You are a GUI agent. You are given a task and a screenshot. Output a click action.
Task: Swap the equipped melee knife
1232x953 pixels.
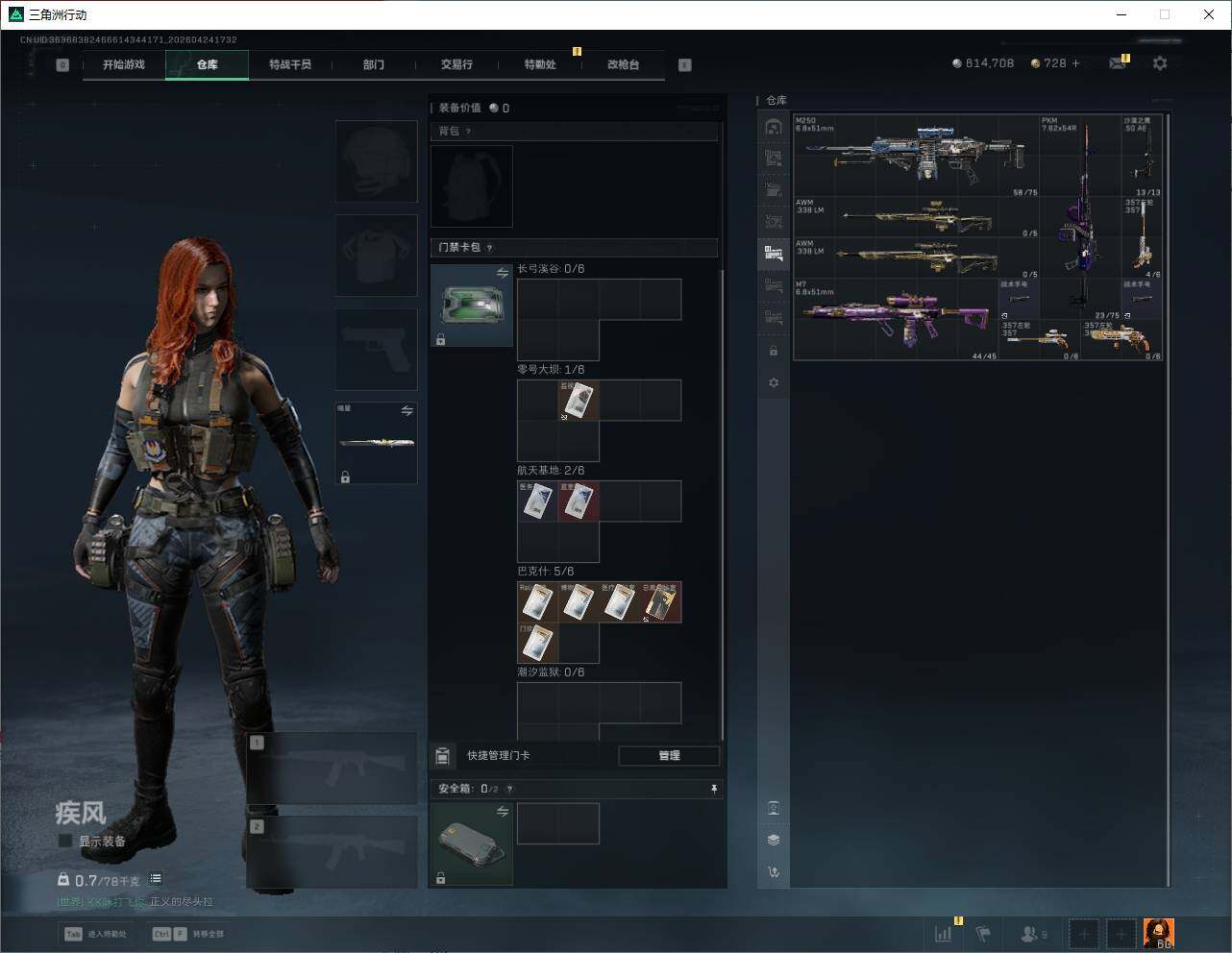407,411
